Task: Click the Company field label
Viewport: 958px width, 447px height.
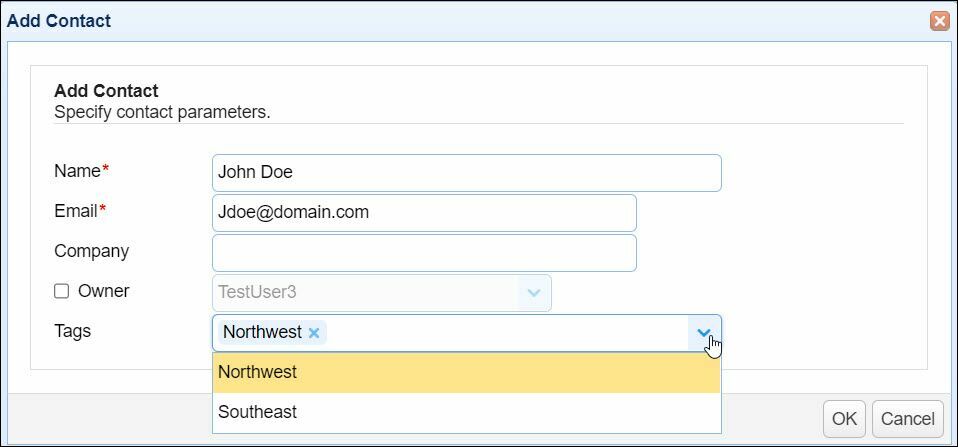Action: click(x=91, y=251)
